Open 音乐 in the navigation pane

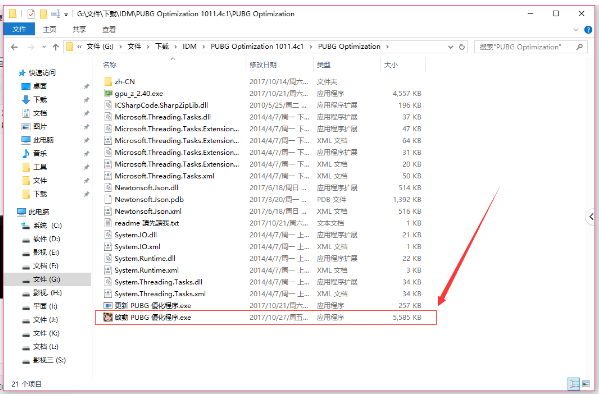coord(39,154)
